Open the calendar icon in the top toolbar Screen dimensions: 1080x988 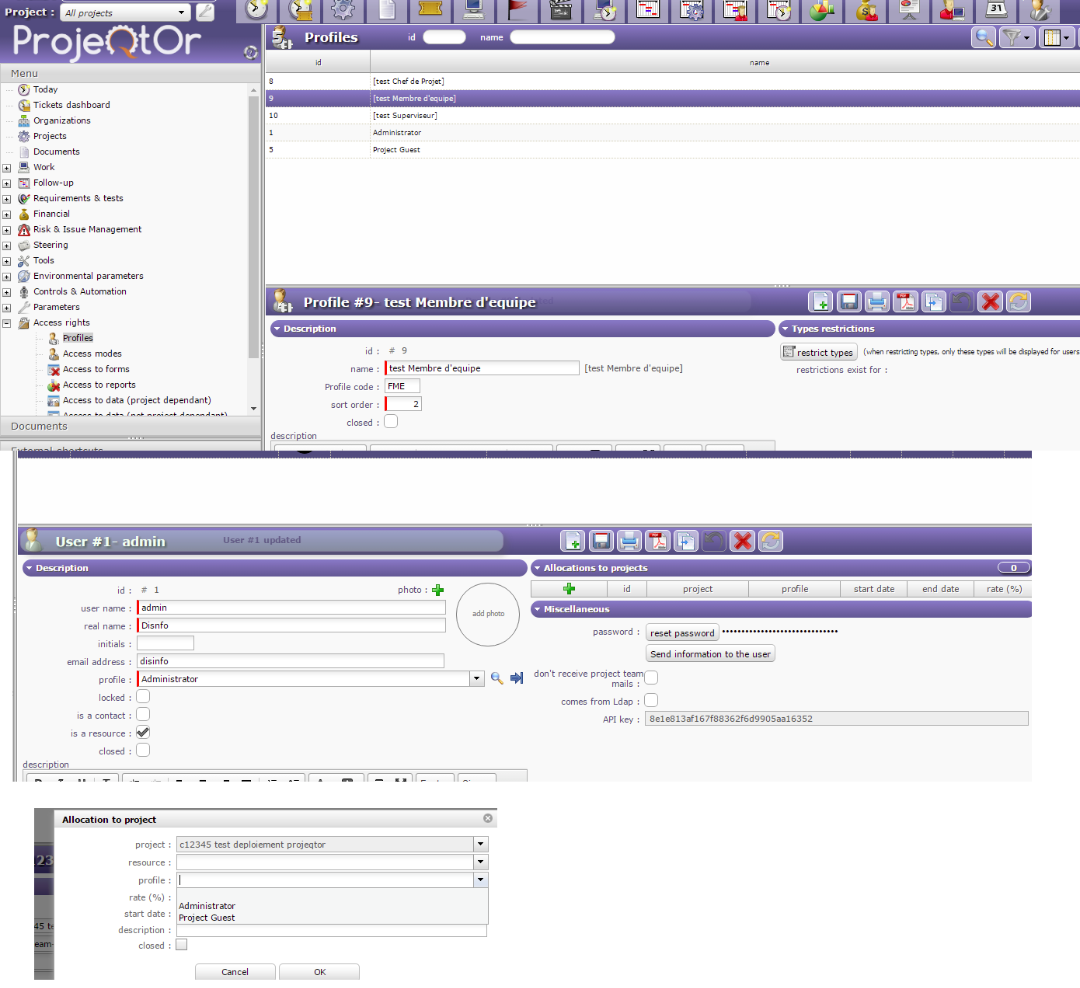pos(996,10)
